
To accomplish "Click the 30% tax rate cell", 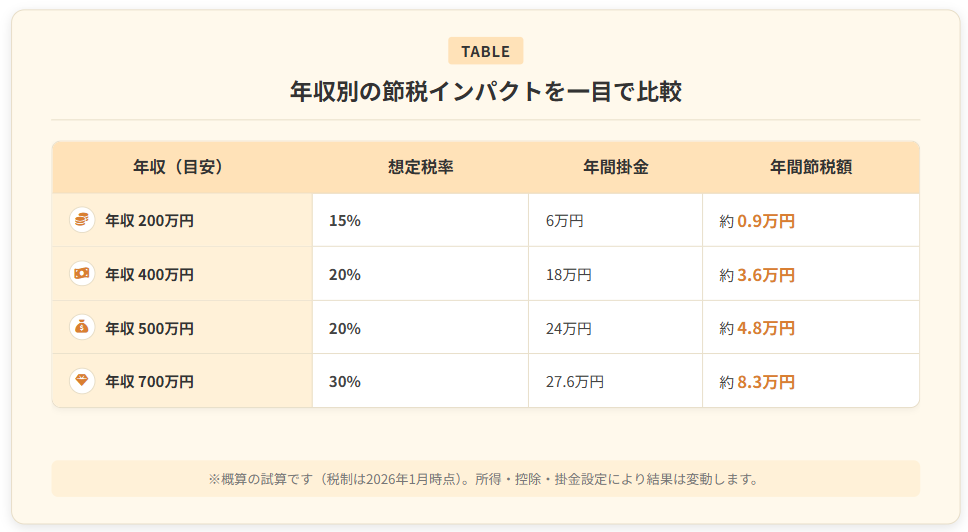I will 345,382.
